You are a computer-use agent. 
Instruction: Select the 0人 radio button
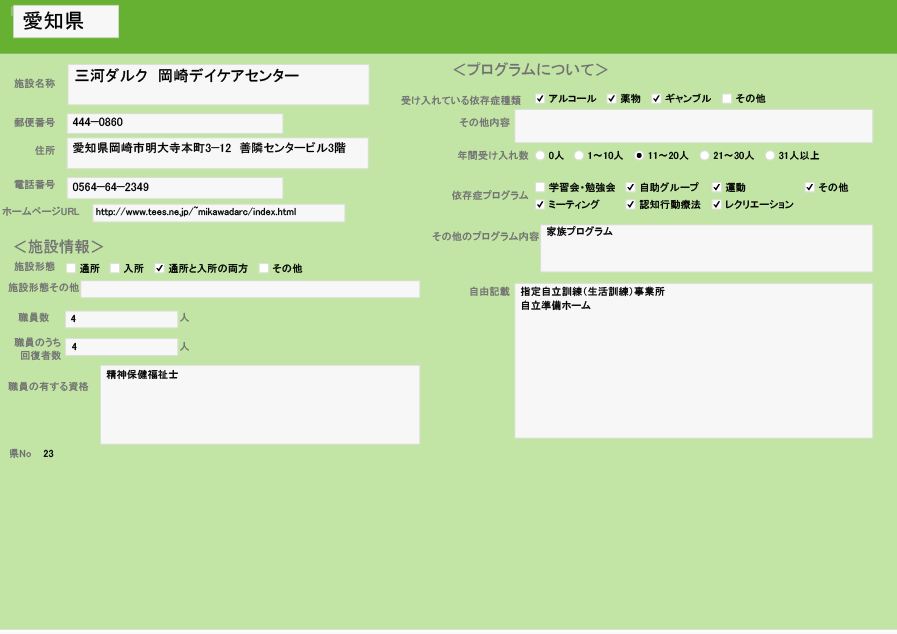click(x=540, y=156)
